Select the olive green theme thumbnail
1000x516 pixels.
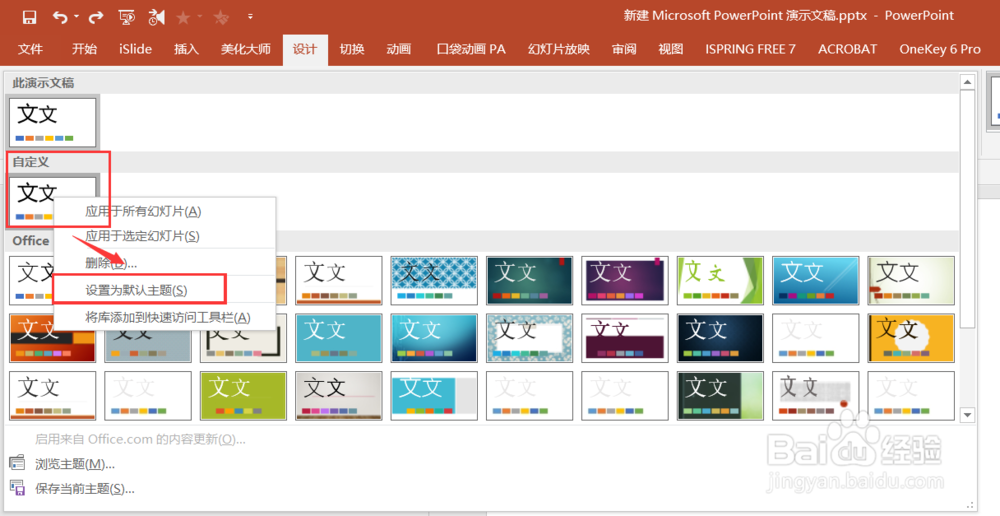pyautogui.click(x=244, y=395)
